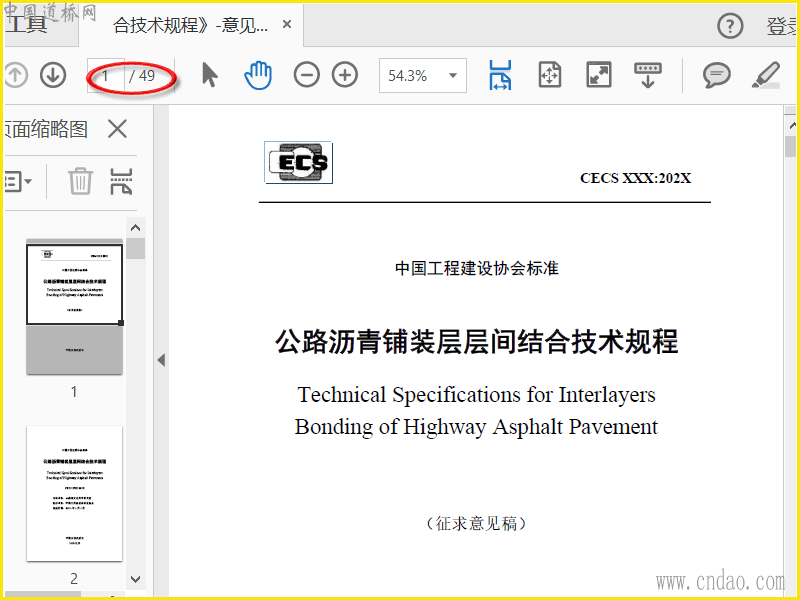Zoom out with the minus button
Screen dimensions: 800x600
tap(307, 75)
